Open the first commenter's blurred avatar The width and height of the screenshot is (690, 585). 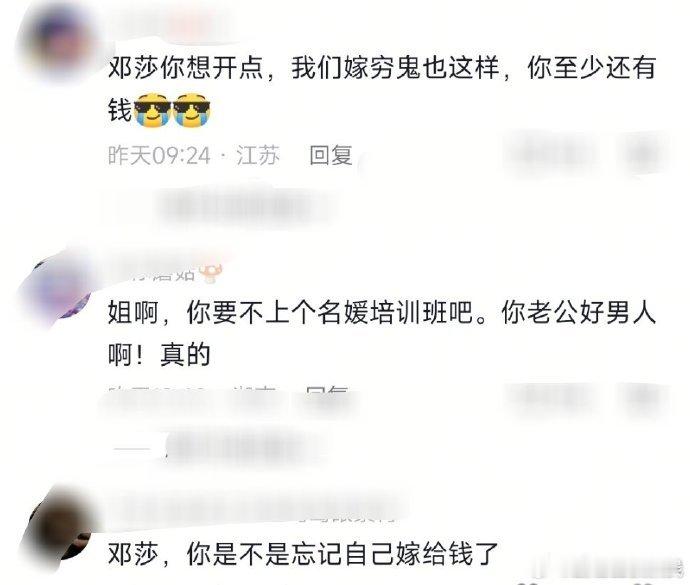coord(57,42)
